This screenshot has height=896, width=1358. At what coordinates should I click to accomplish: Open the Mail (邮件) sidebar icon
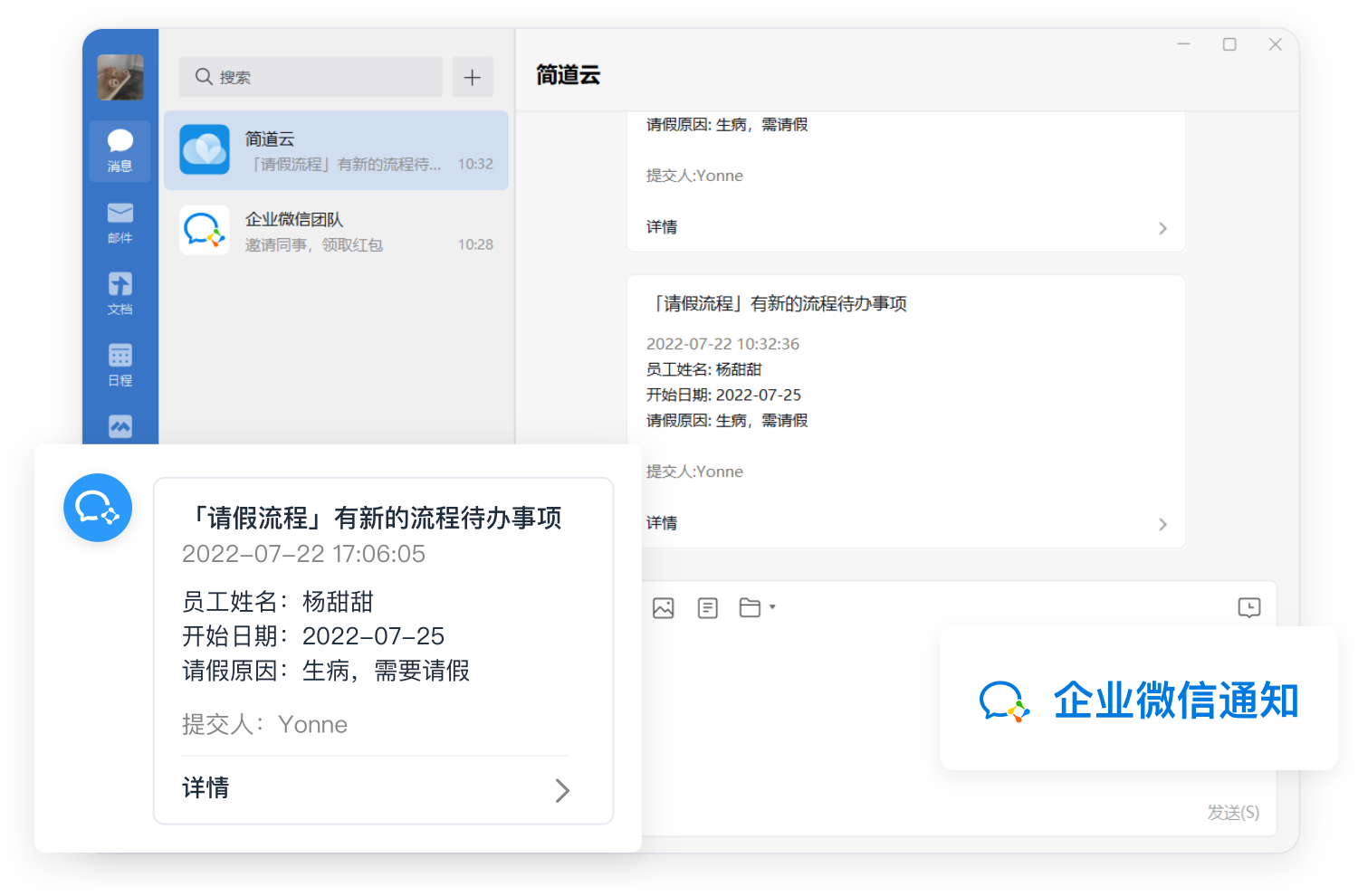point(120,223)
